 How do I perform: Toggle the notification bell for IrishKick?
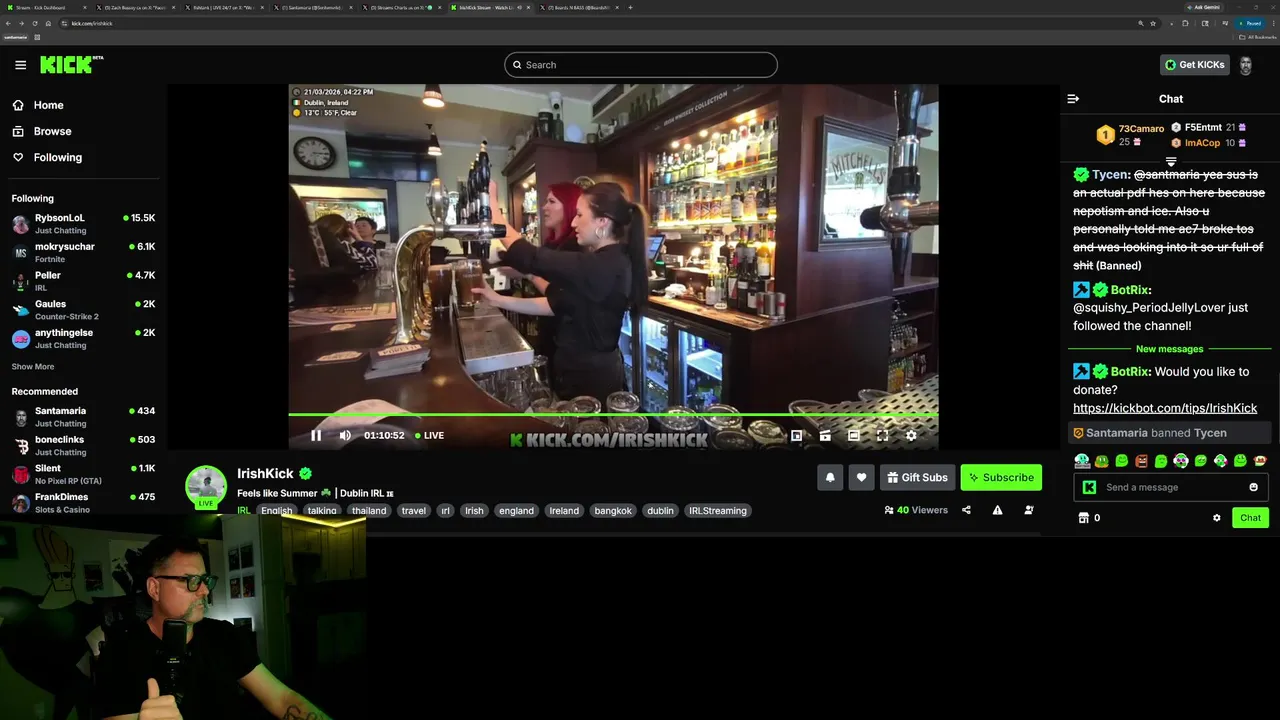pos(830,478)
